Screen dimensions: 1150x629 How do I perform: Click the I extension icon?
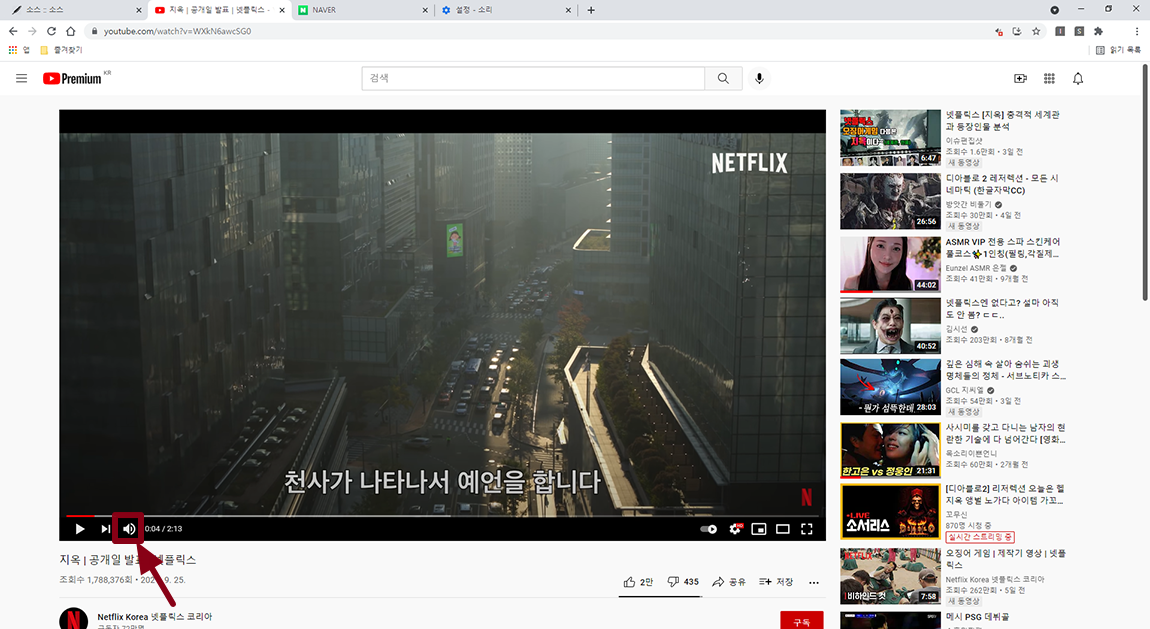[x=1061, y=31]
